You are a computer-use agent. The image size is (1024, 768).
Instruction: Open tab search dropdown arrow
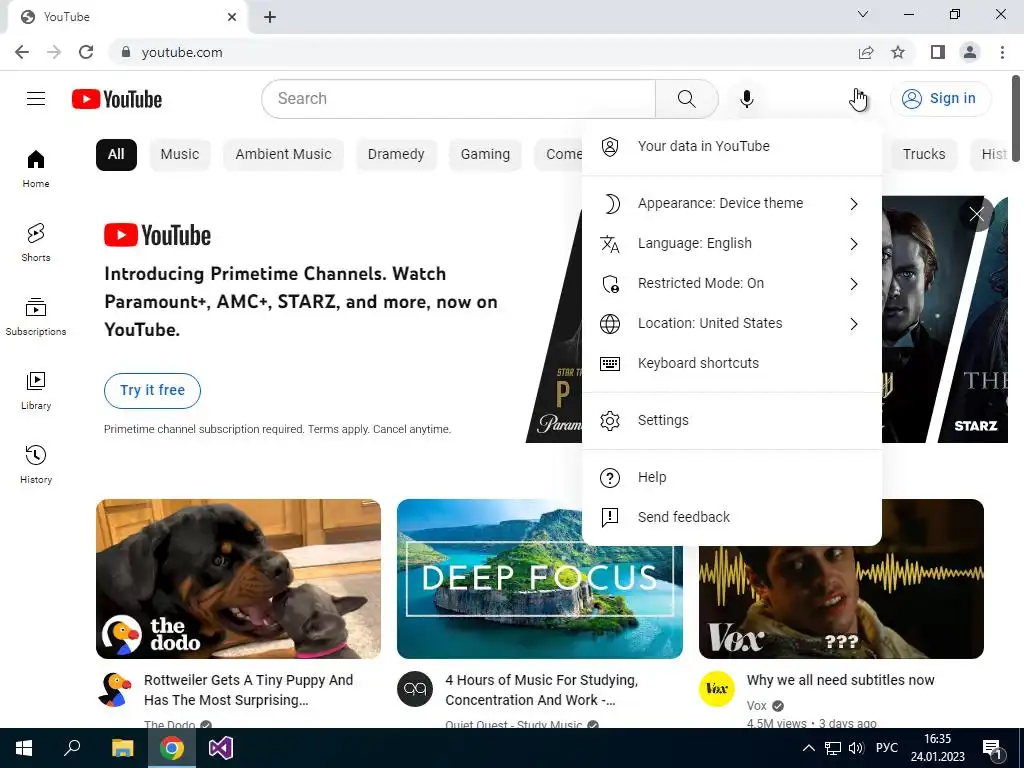[x=863, y=14]
